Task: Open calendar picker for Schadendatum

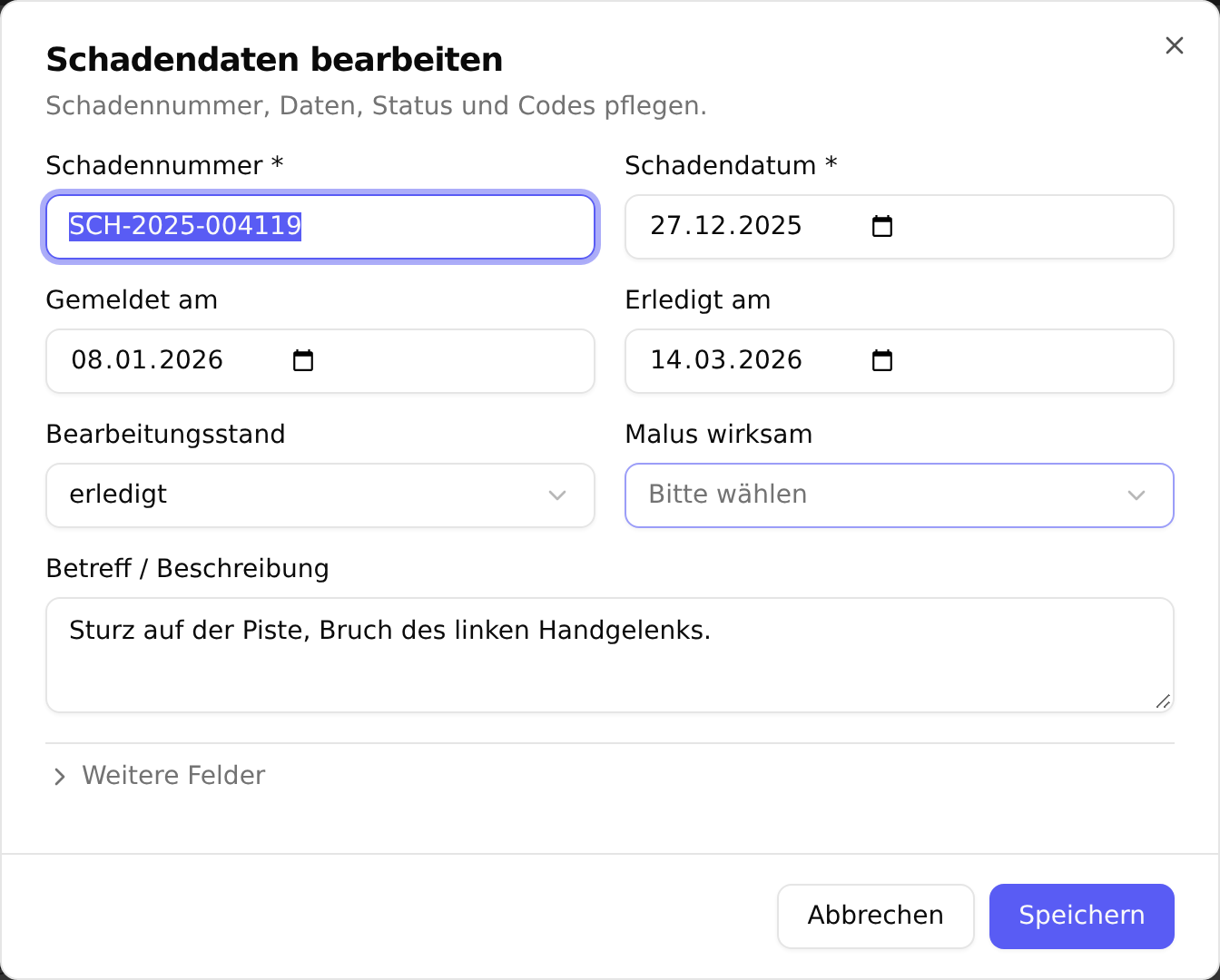Action: pyautogui.click(x=882, y=226)
